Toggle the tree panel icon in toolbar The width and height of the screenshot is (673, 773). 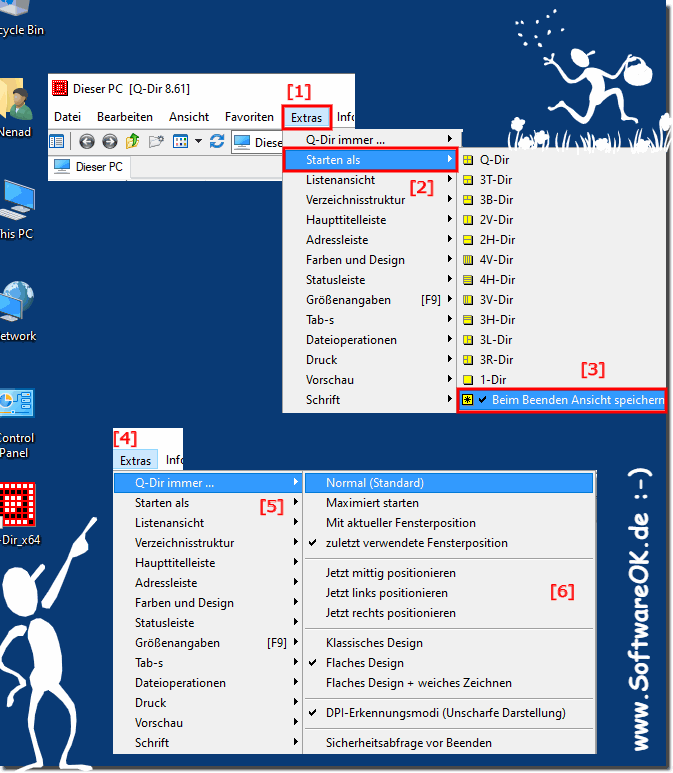pyautogui.click(x=57, y=142)
